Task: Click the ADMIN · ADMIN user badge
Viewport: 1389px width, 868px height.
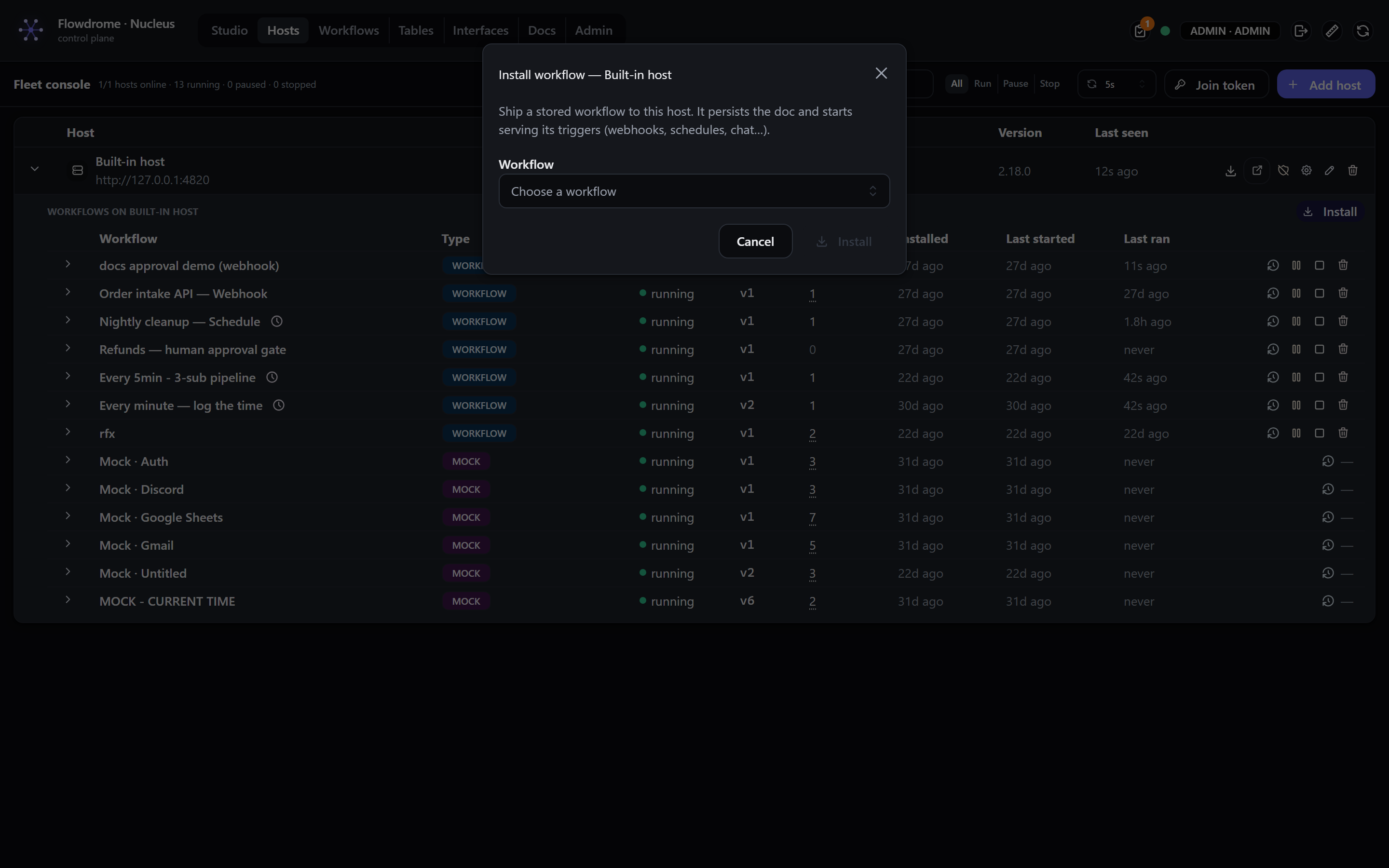Action: tap(1229, 31)
